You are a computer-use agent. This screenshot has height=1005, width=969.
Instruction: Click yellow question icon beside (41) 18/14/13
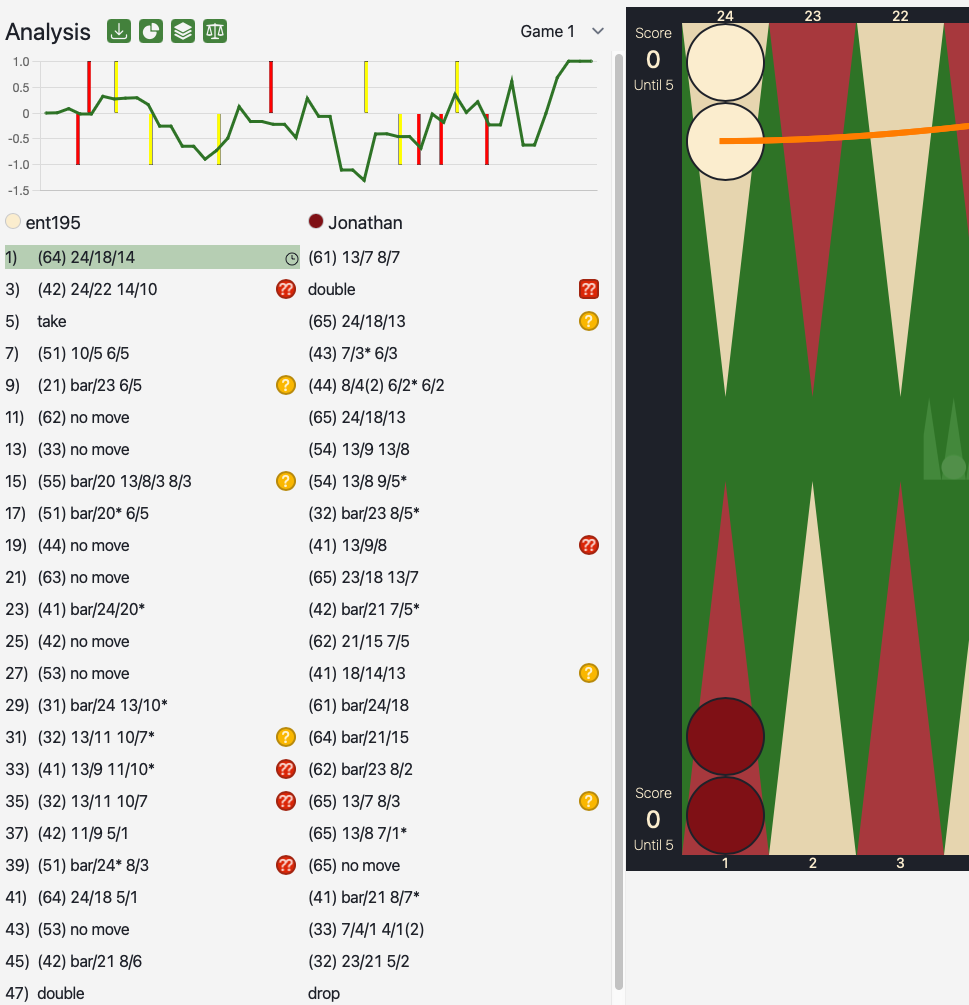(589, 673)
